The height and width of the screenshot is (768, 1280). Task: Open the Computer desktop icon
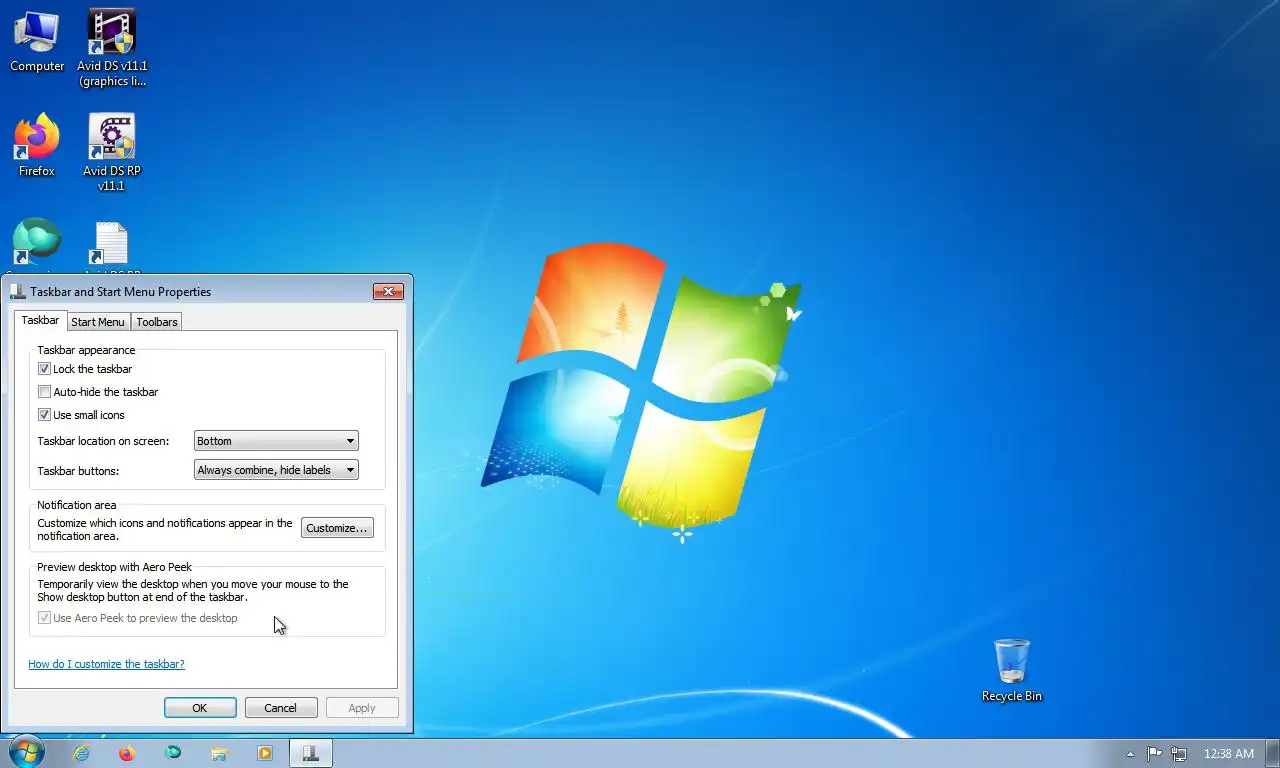click(37, 42)
